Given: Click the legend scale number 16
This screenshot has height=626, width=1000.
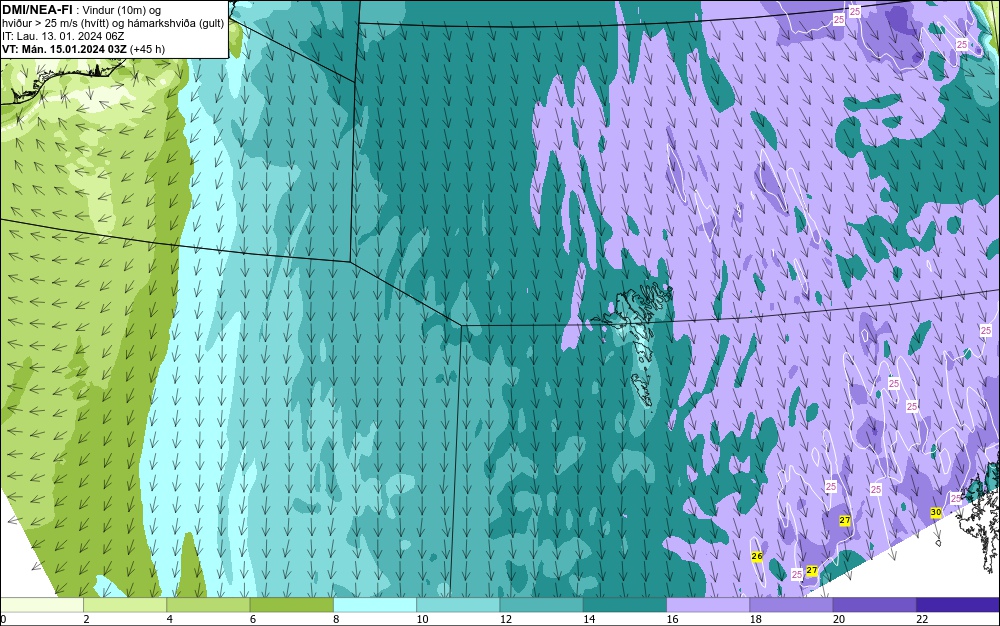Looking at the screenshot, I should click(x=673, y=619).
